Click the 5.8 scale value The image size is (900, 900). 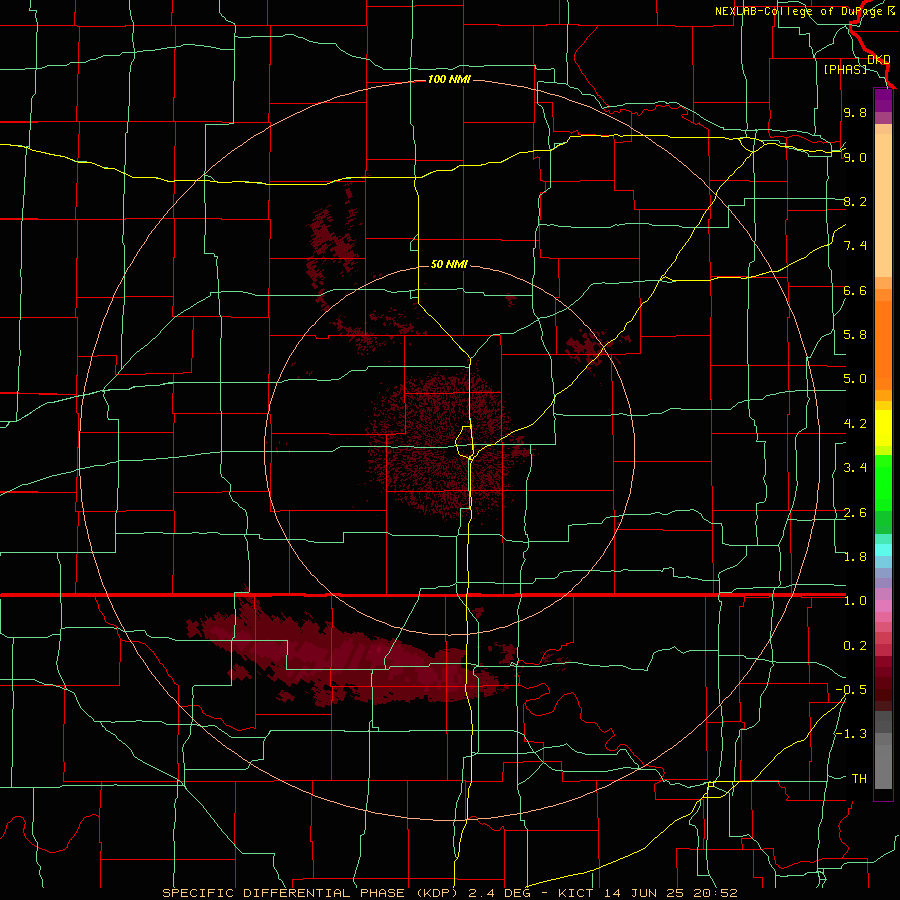tap(855, 335)
